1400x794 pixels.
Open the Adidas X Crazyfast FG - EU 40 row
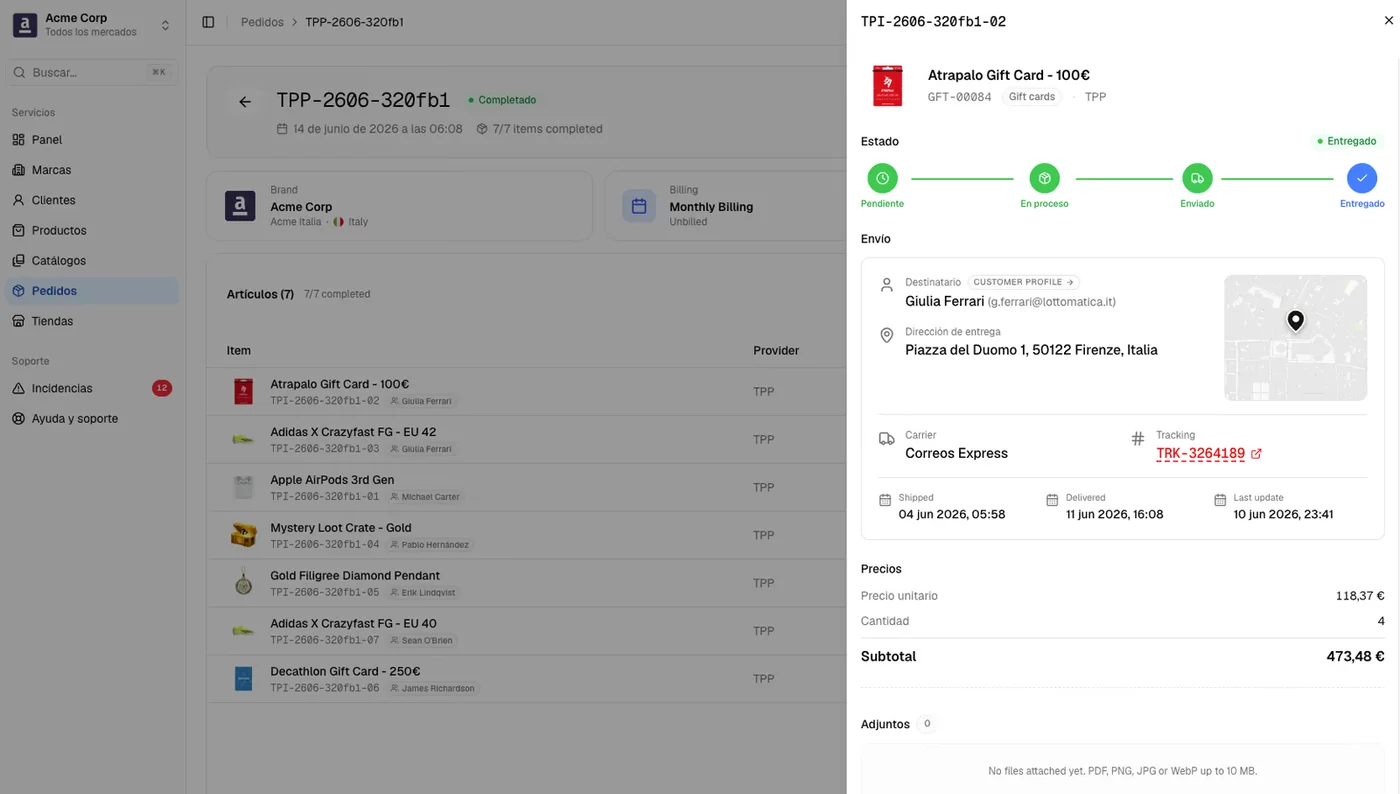tap(526, 631)
